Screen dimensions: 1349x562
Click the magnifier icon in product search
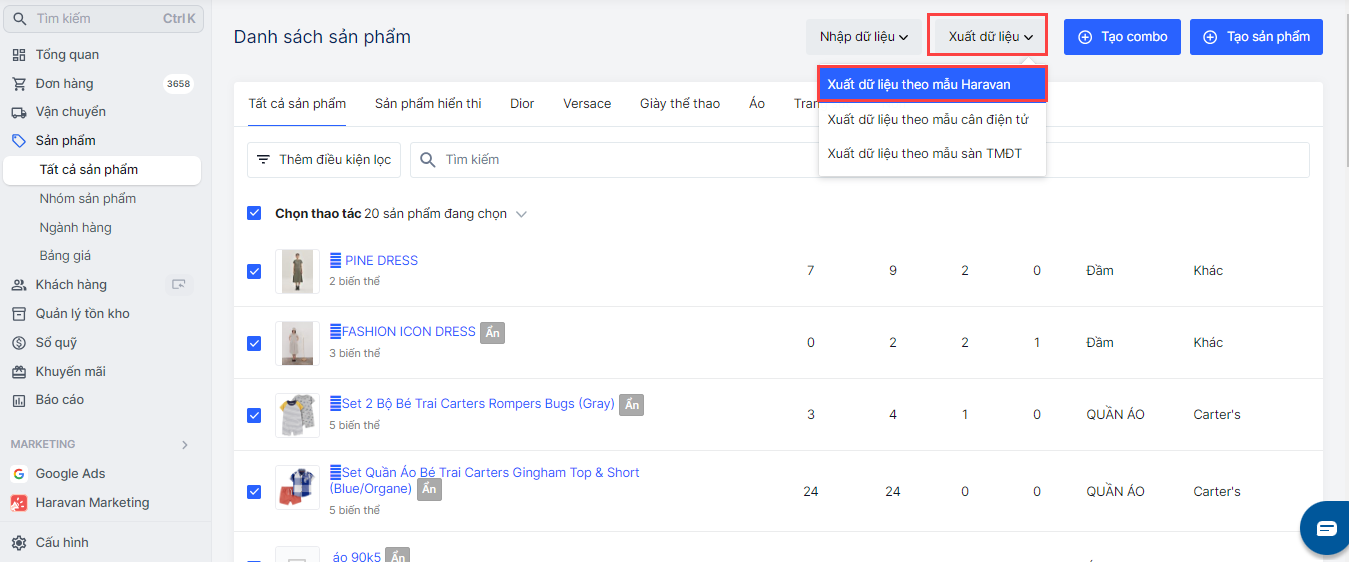click(x=428, y=160)
